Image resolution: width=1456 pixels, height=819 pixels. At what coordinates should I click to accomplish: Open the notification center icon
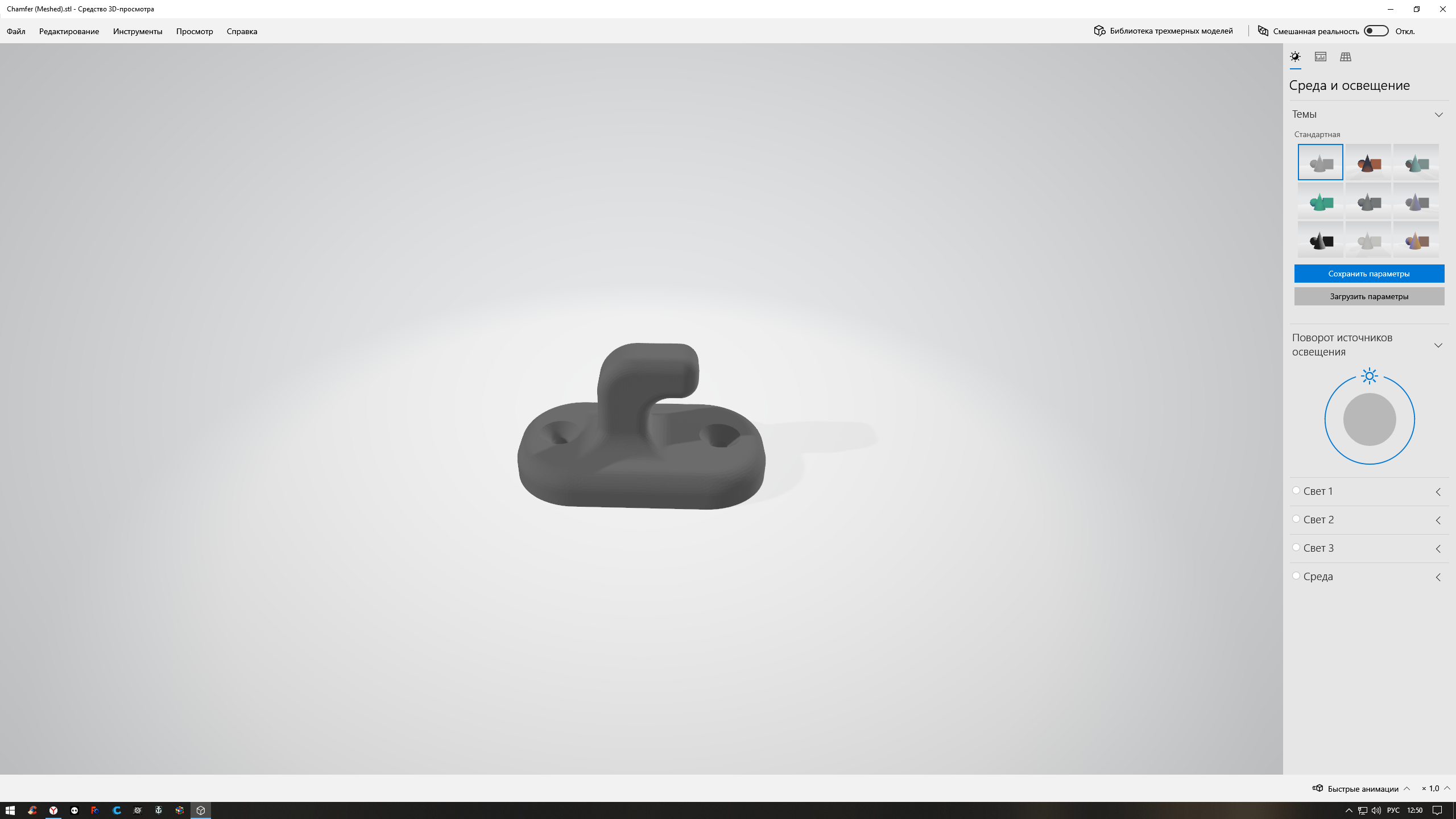click(1437, 810)
